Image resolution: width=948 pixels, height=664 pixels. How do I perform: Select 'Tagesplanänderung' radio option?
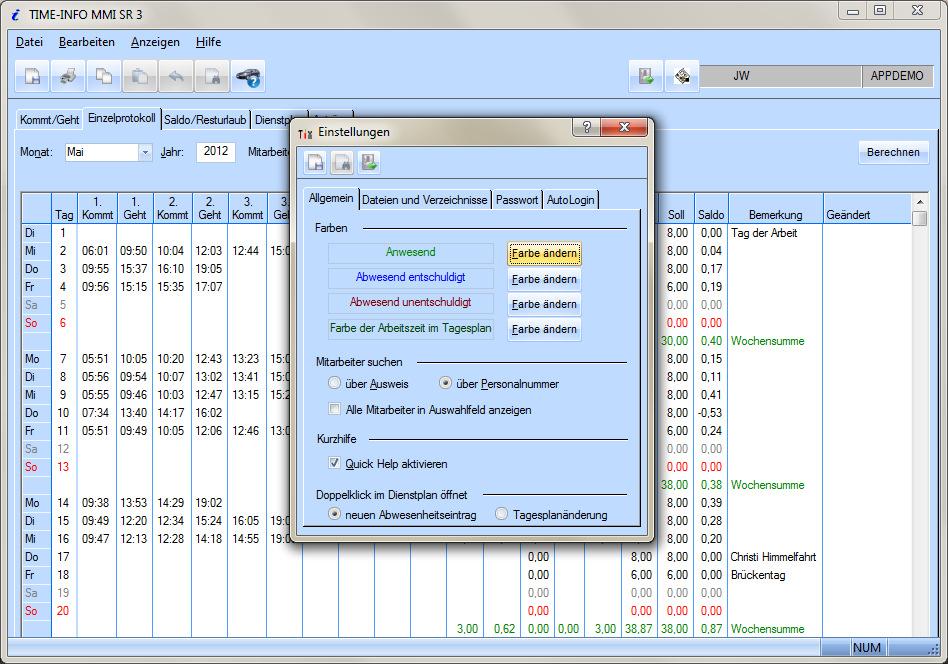coord(501,514)
